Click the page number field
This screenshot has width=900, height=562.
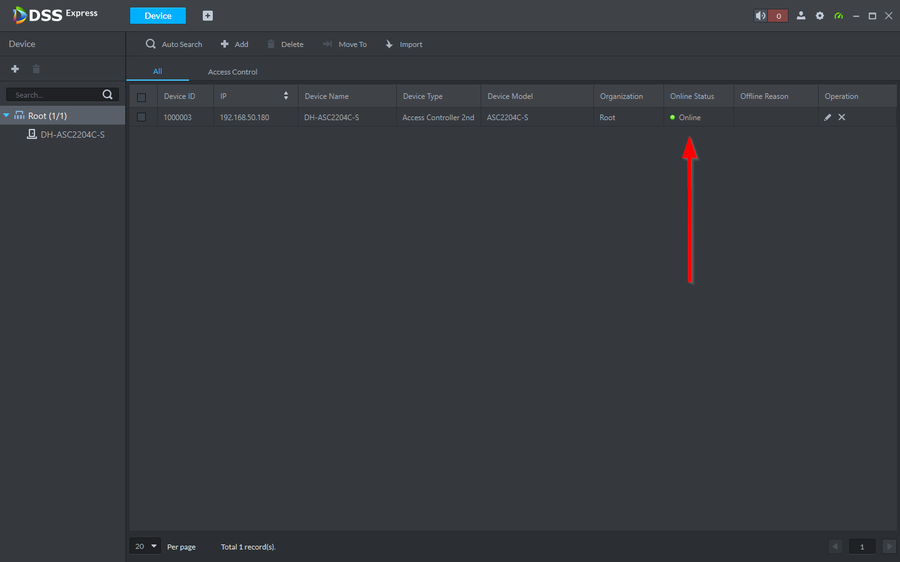point(862,547)
